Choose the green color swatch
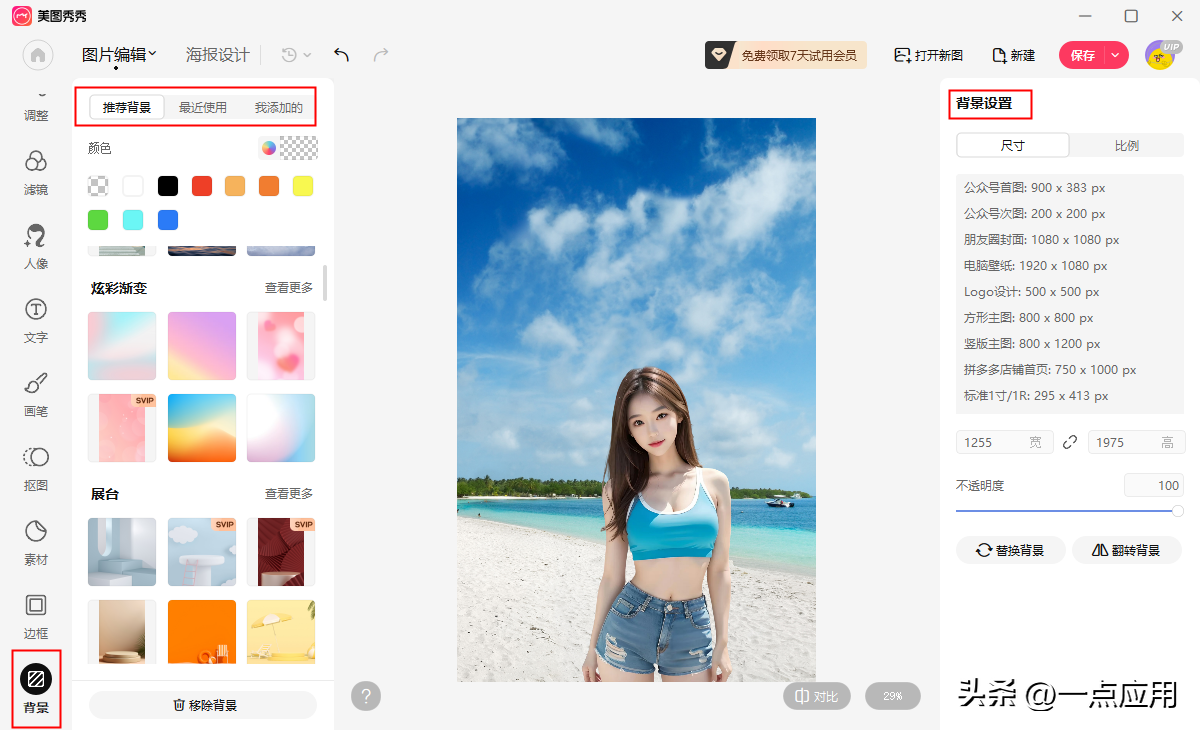This screenshot has height=730, width=1200. pyautogui.click(x=98, y=220)
